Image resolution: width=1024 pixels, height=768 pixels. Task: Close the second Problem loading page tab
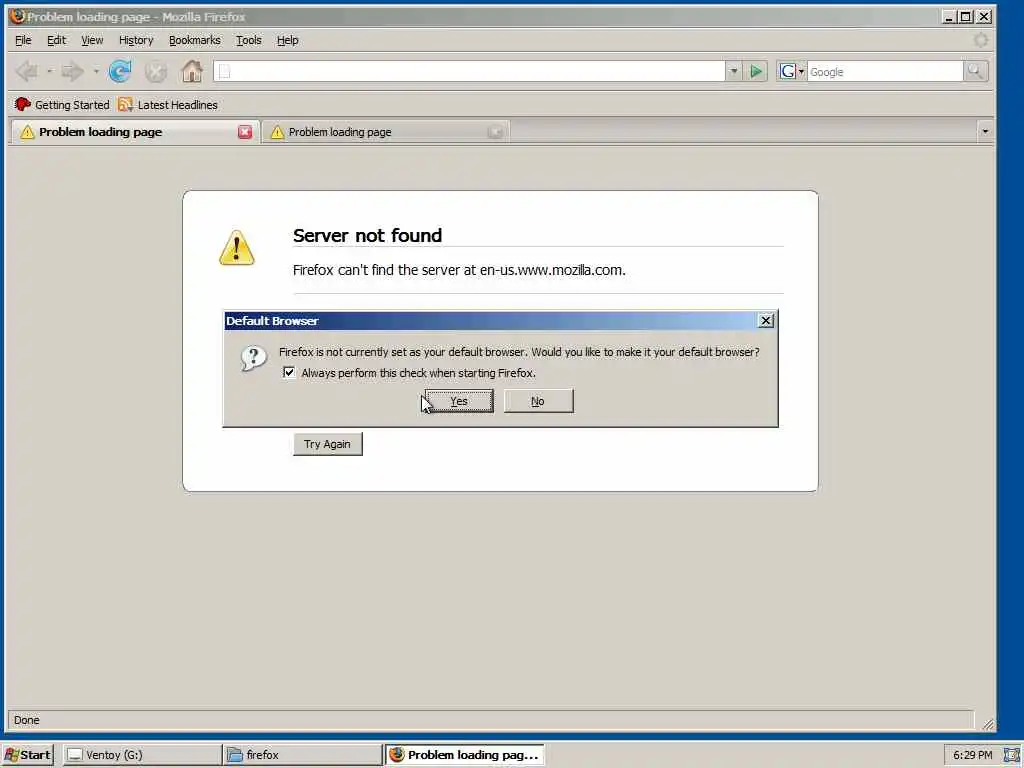495,132
